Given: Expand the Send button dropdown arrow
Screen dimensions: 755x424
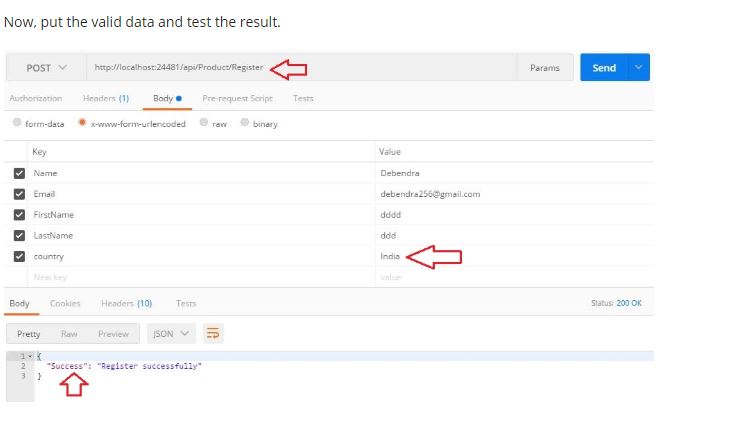Looking at the screenshot, I should pos(638,68).
